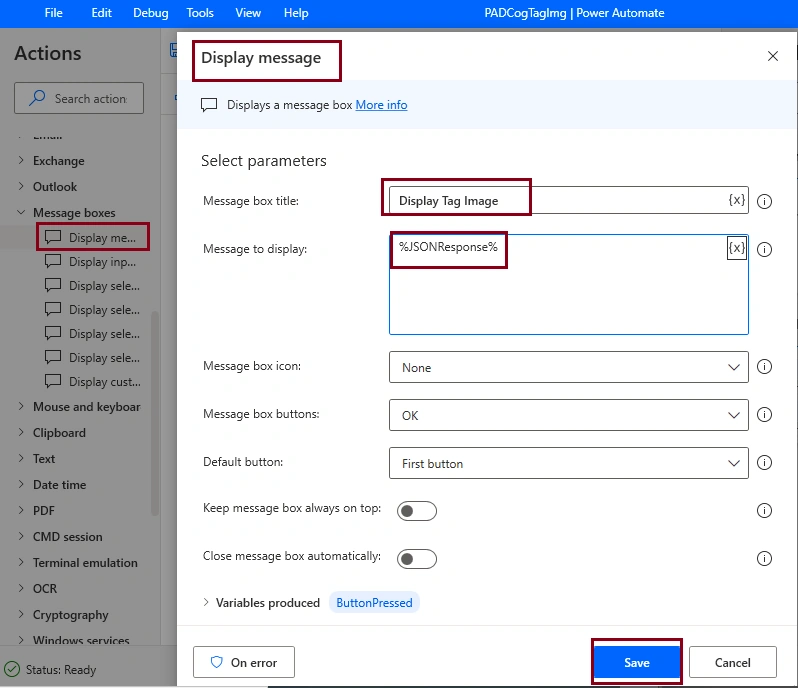
Task: Open the More info link
Action: click(x=381, y=105)
